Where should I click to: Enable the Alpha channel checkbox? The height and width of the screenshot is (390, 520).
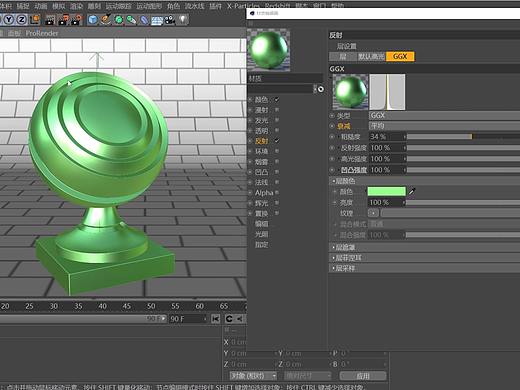277,193
